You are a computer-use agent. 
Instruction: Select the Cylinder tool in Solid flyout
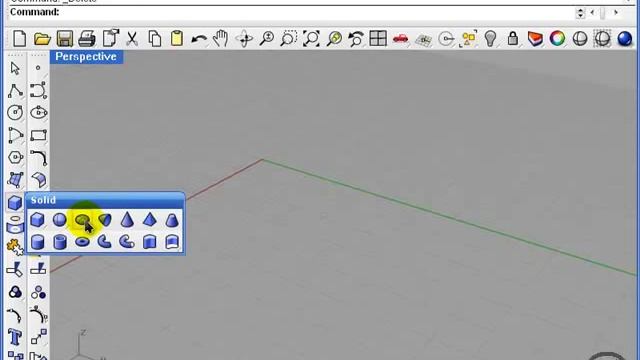point(38,242)
